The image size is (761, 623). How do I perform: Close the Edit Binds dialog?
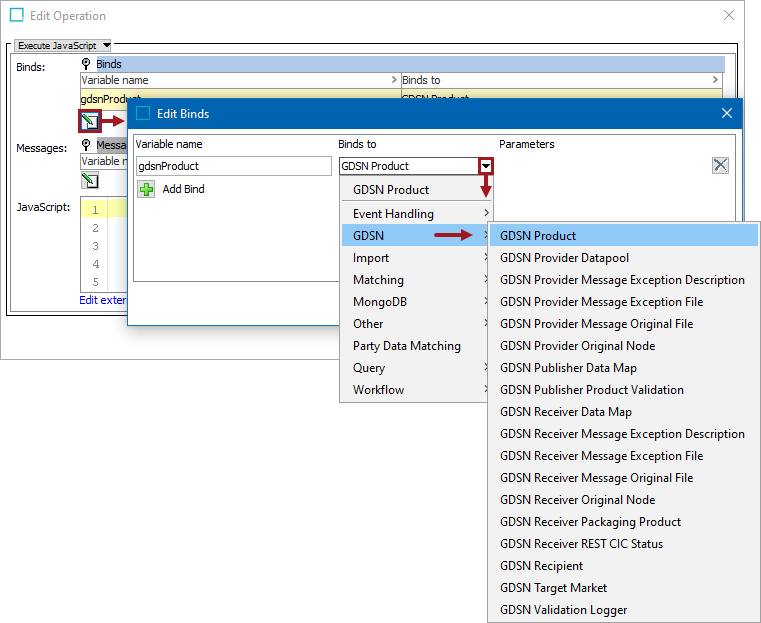[727, 114]
